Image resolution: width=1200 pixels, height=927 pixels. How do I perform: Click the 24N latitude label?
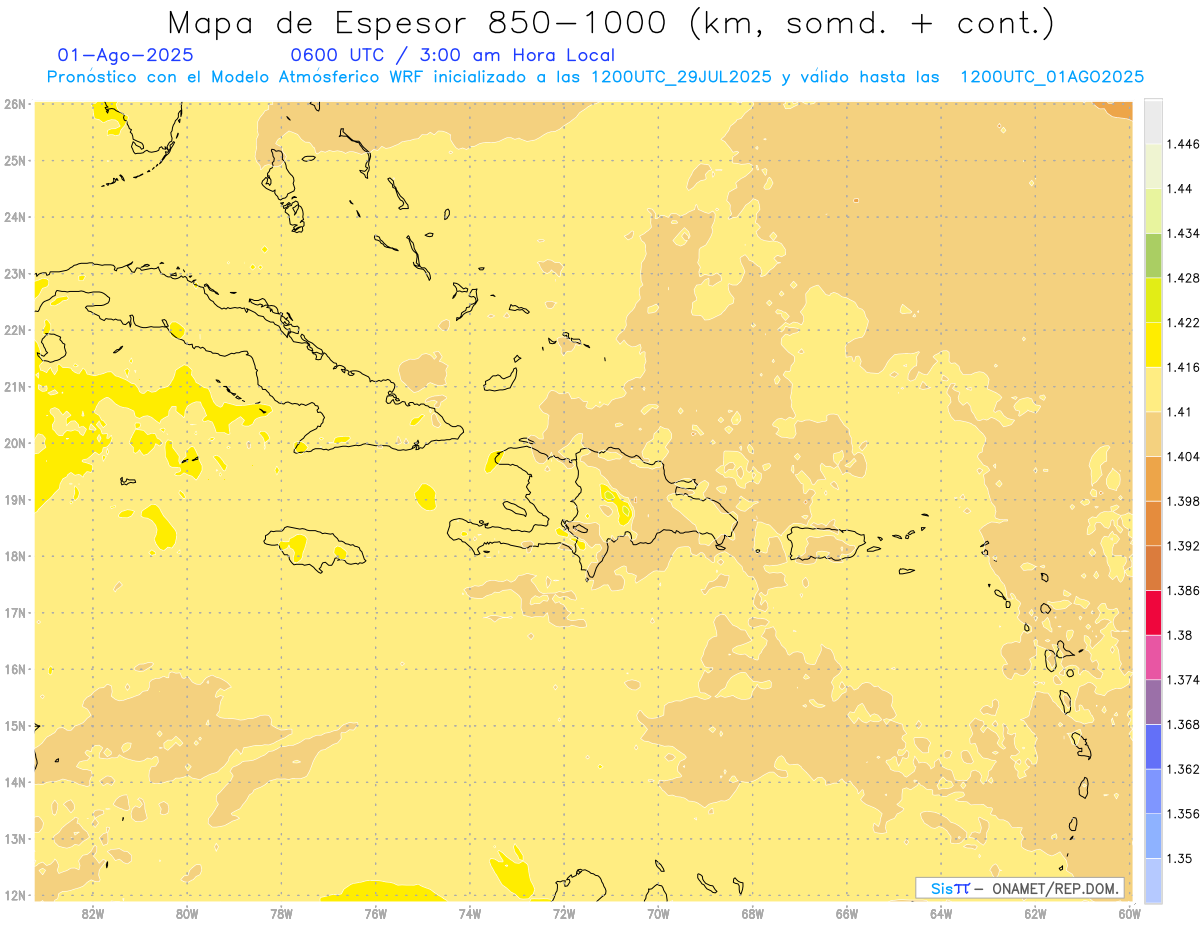[x=14, y=217]
